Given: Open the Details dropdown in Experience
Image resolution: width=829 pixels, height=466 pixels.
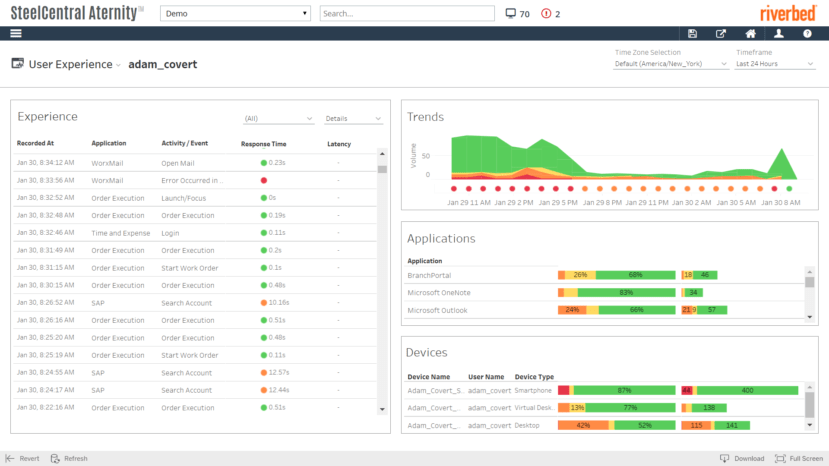Looking at the screenshot, I should pos(353,118).
